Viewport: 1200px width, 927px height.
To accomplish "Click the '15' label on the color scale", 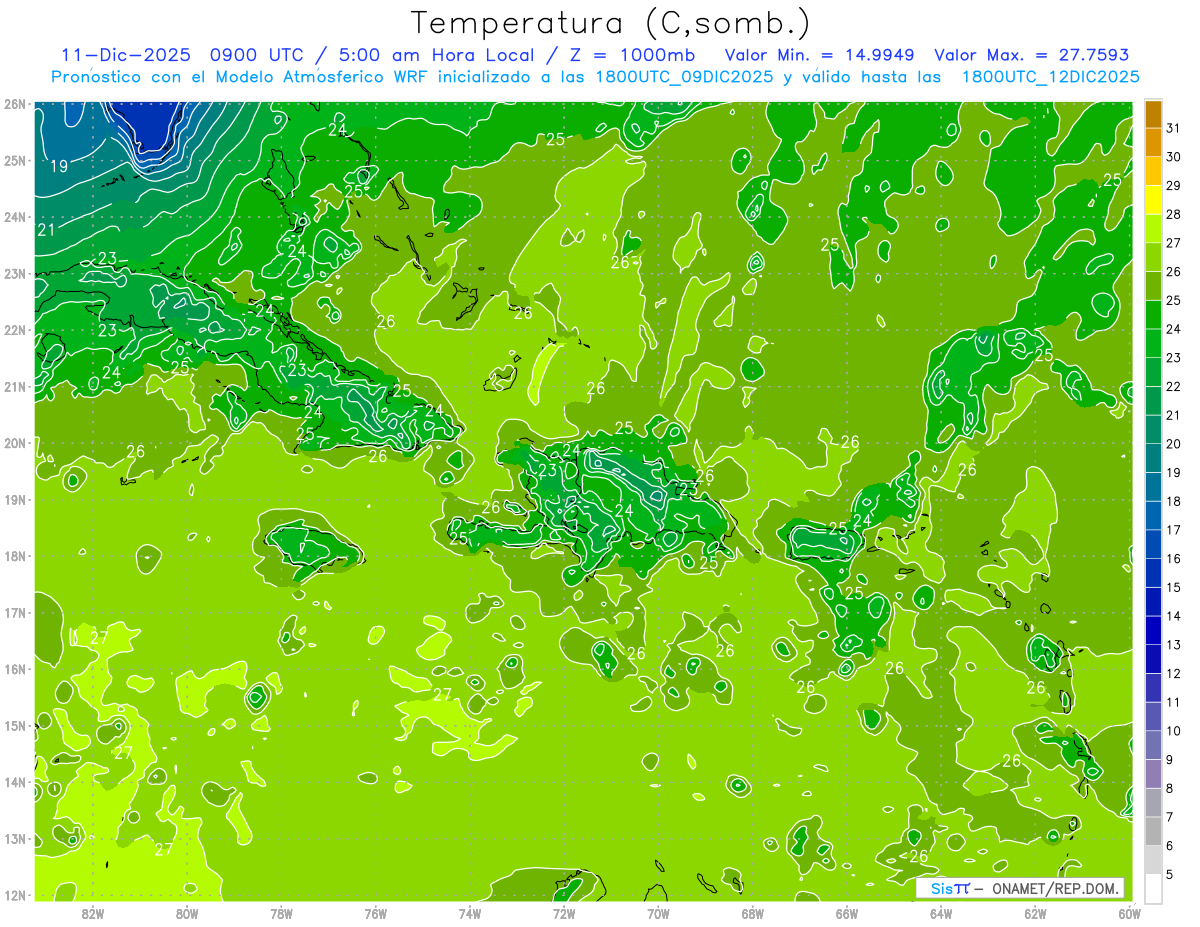I will 1173,588.
